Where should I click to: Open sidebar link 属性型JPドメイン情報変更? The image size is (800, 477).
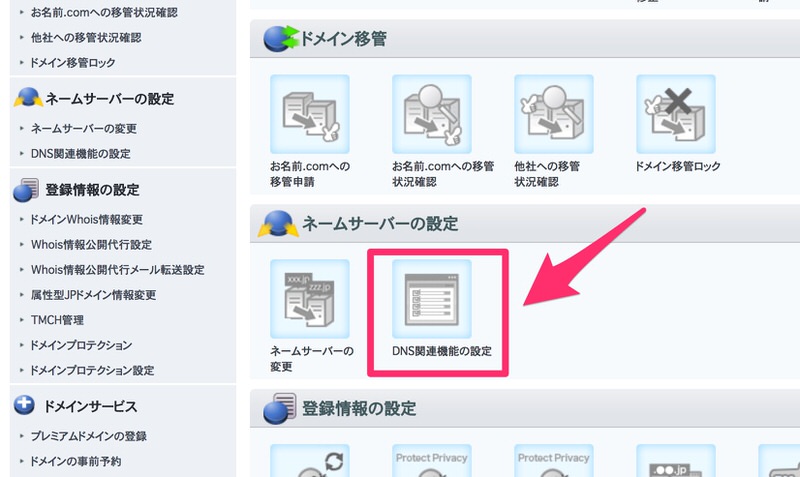click(93, 295)
